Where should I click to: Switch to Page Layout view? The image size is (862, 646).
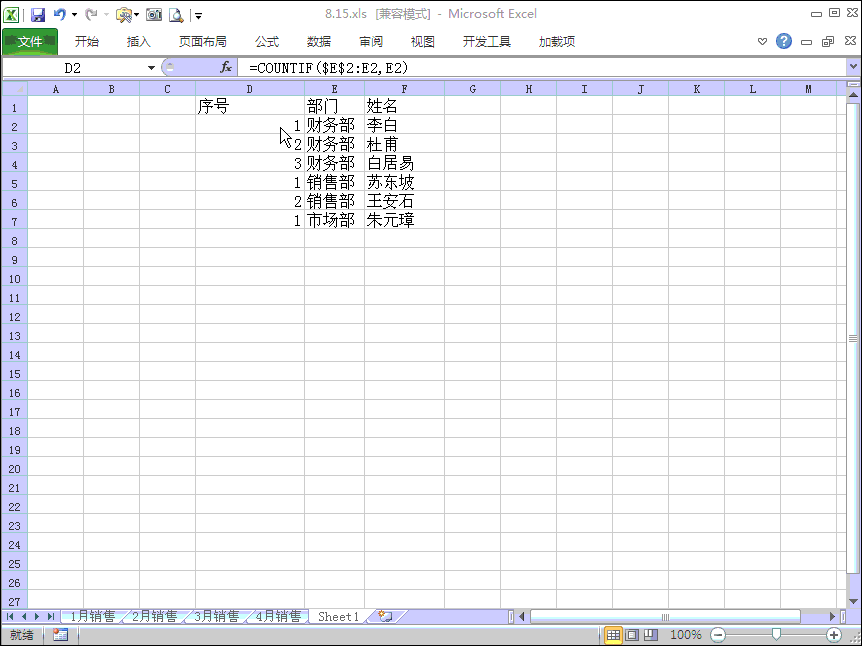tap(632, 635)
